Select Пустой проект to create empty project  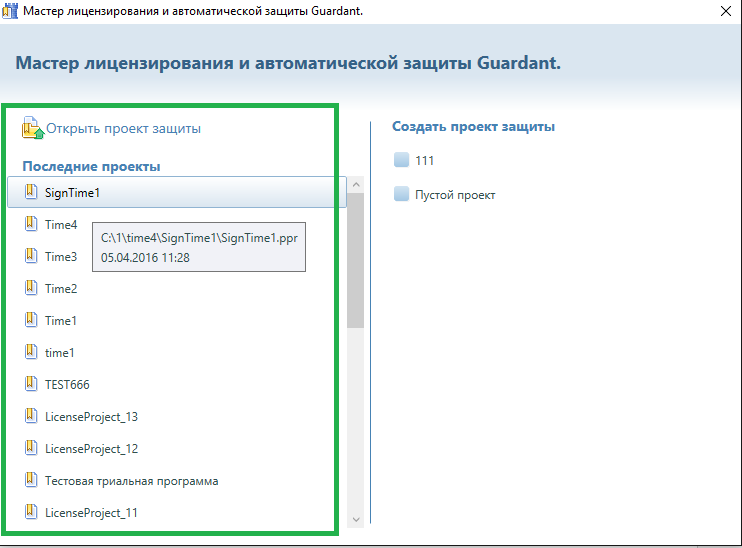pos(455,195)
